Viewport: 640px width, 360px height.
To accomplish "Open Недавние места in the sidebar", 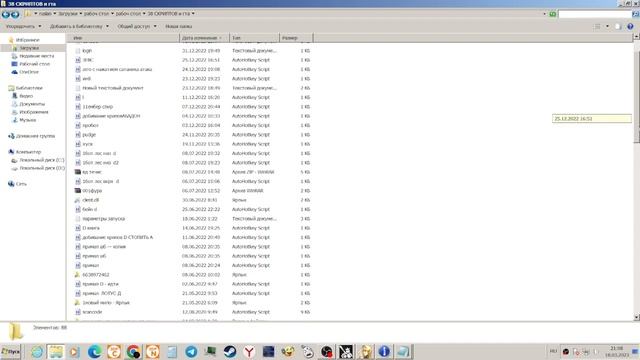I will pyautogui.click(x=37, y=56).
